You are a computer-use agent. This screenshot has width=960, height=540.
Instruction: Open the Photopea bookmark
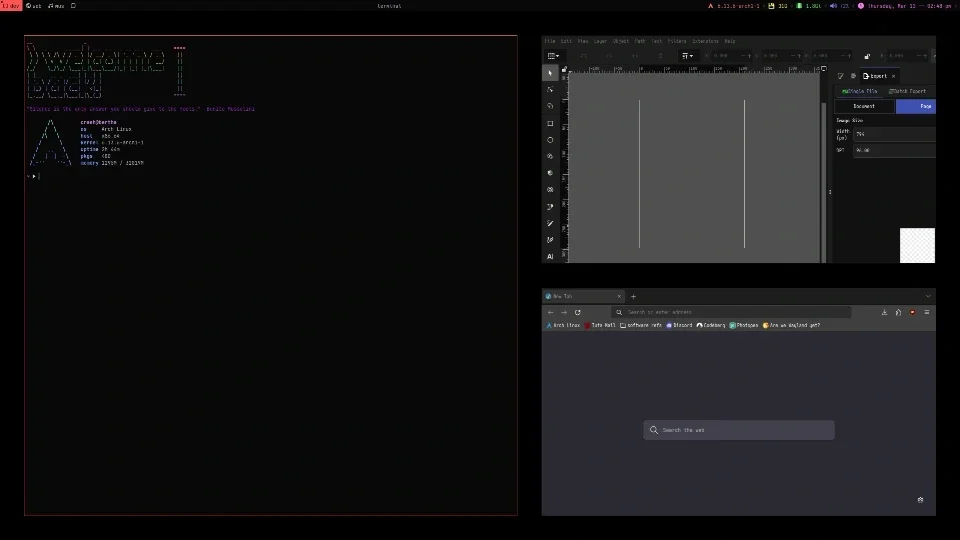coord(744,325)
